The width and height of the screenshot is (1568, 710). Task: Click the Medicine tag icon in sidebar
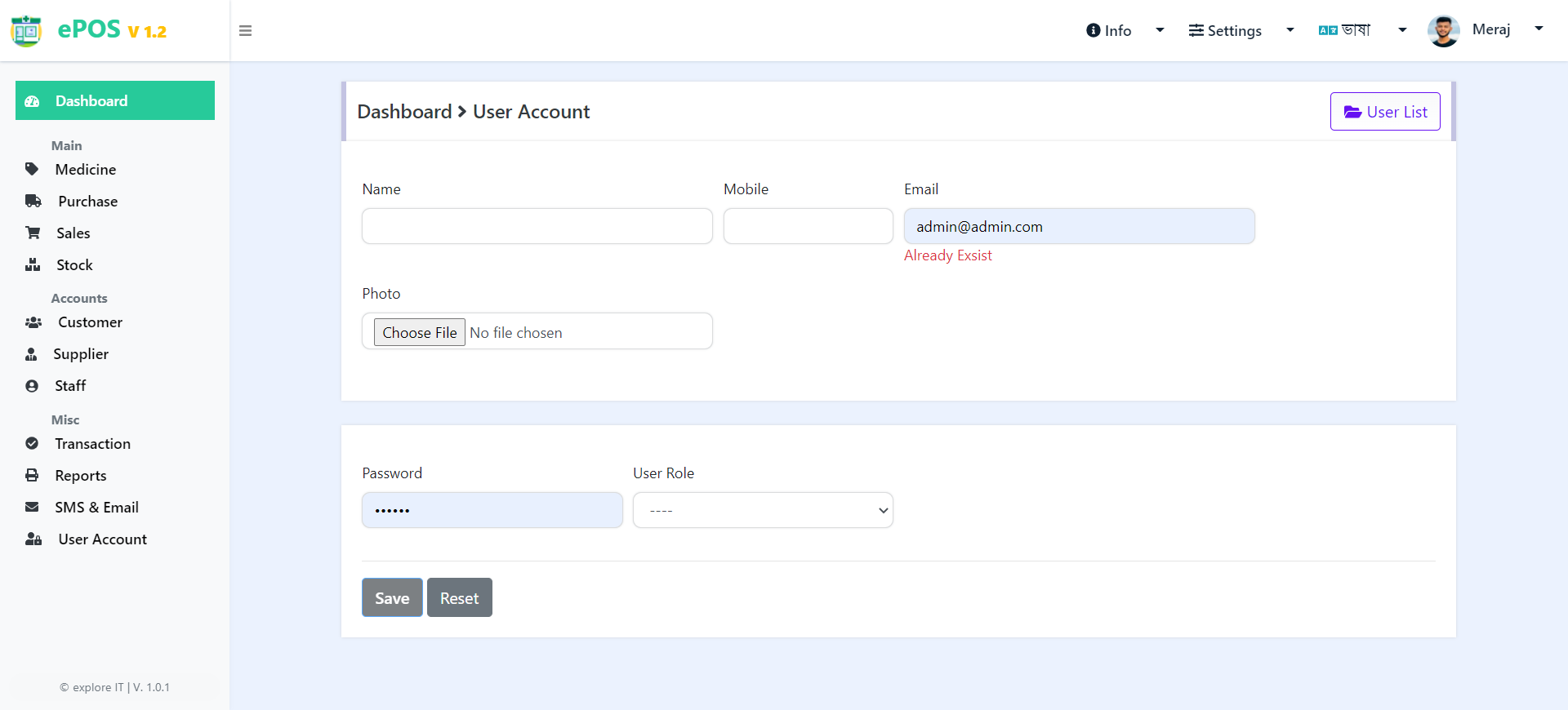(32, 169)
